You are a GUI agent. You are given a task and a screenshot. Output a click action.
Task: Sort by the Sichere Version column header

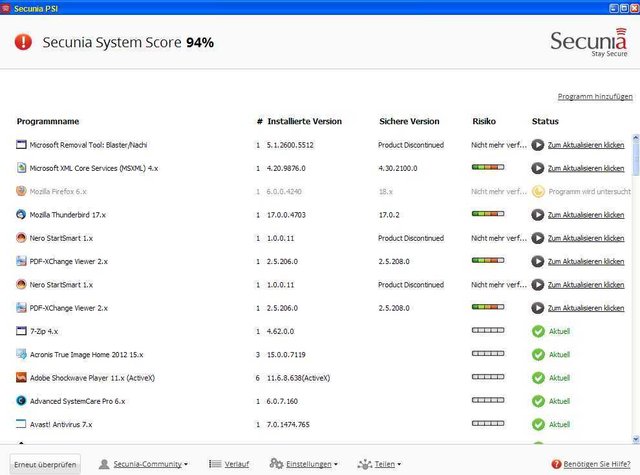(x=409, y=121)
